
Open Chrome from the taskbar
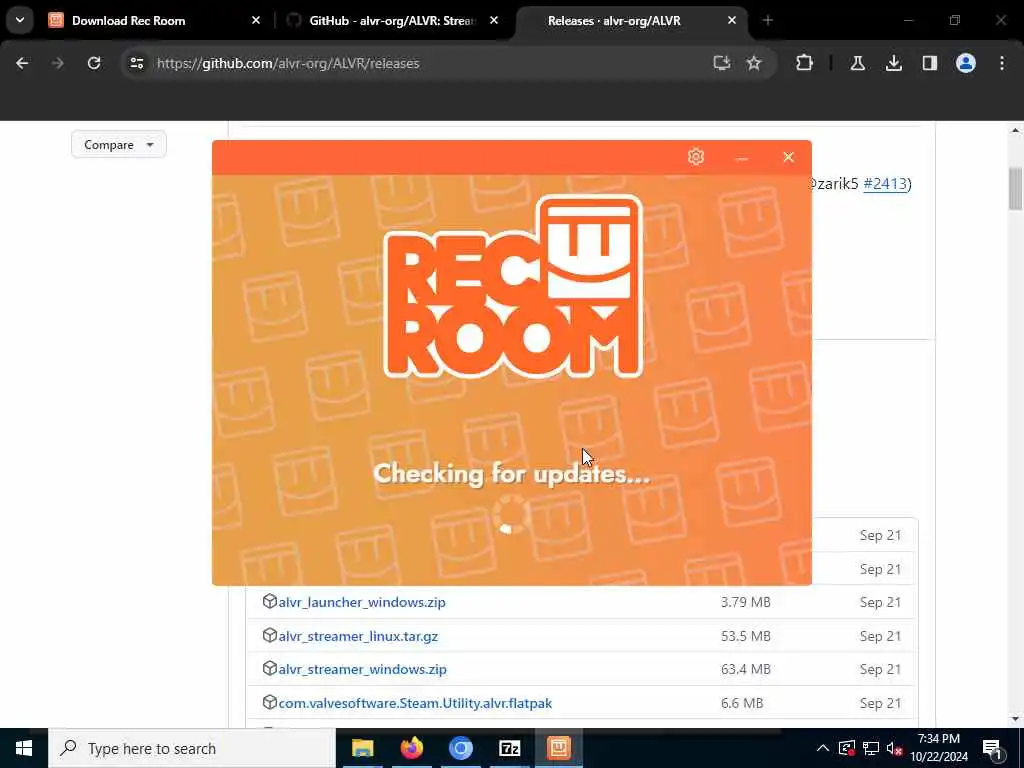[460, 748]
